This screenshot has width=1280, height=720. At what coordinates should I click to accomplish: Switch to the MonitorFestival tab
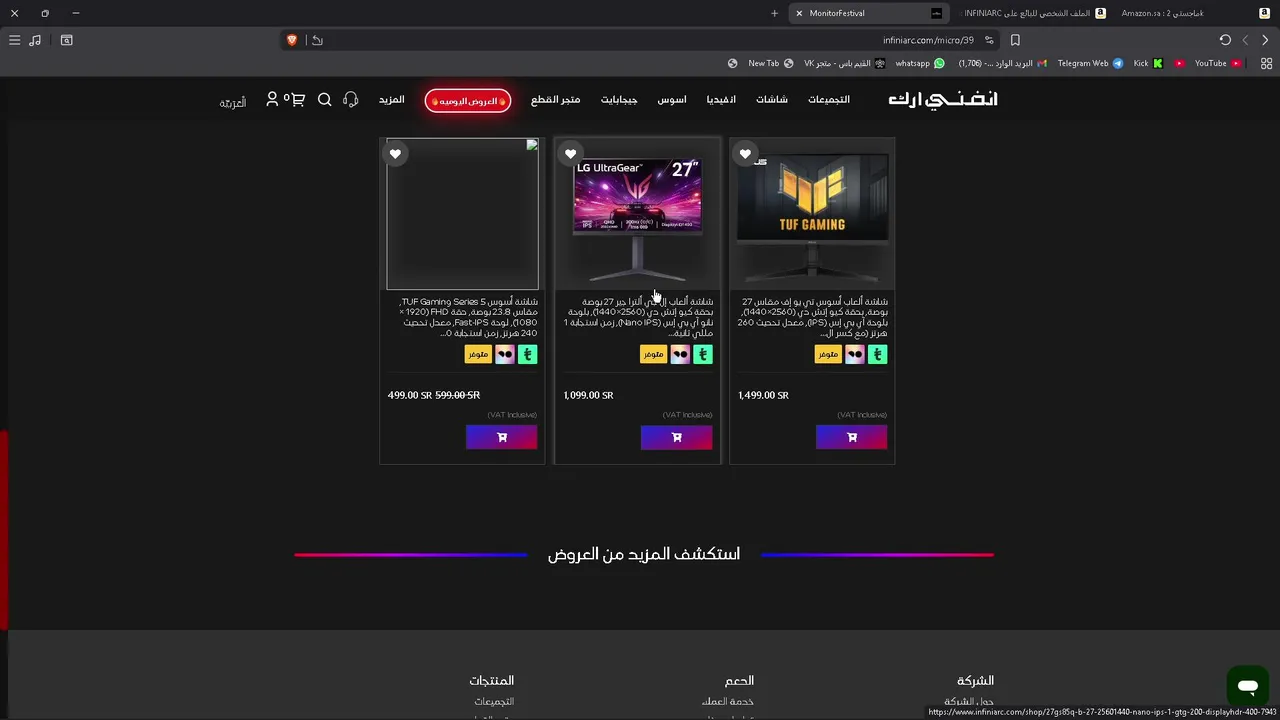[868, 13]
